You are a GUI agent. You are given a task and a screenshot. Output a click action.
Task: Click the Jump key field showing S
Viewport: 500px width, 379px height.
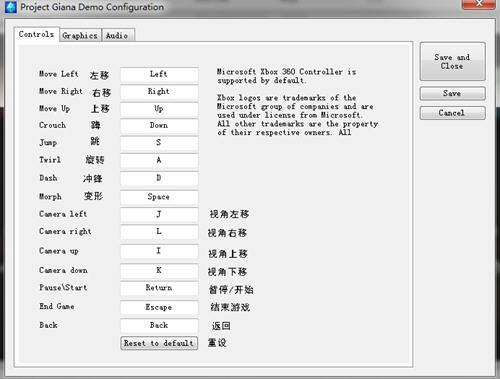click(x=159, y=143)
